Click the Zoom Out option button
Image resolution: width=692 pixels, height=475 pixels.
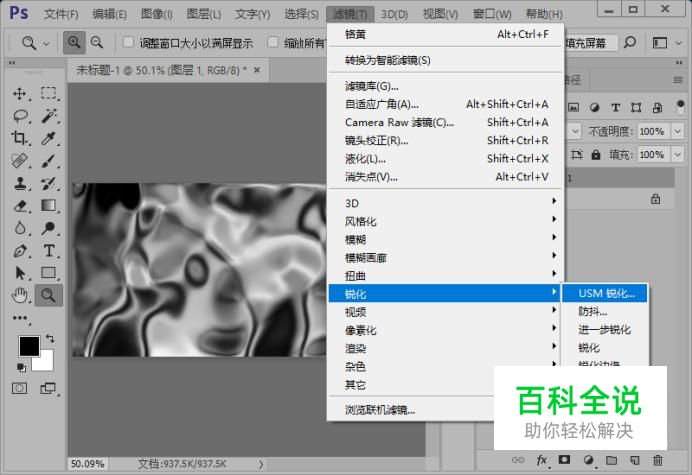pos(97,42)
